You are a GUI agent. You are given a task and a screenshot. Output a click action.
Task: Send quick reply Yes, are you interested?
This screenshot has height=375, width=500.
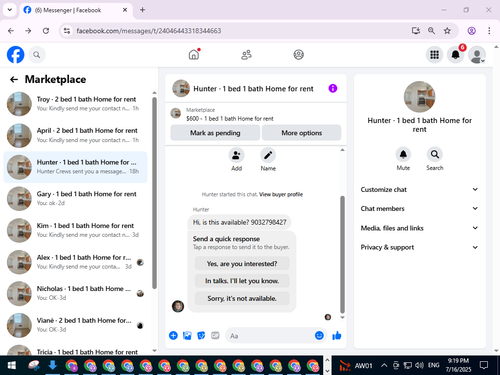pyautogui.click(x=242, y=264)
